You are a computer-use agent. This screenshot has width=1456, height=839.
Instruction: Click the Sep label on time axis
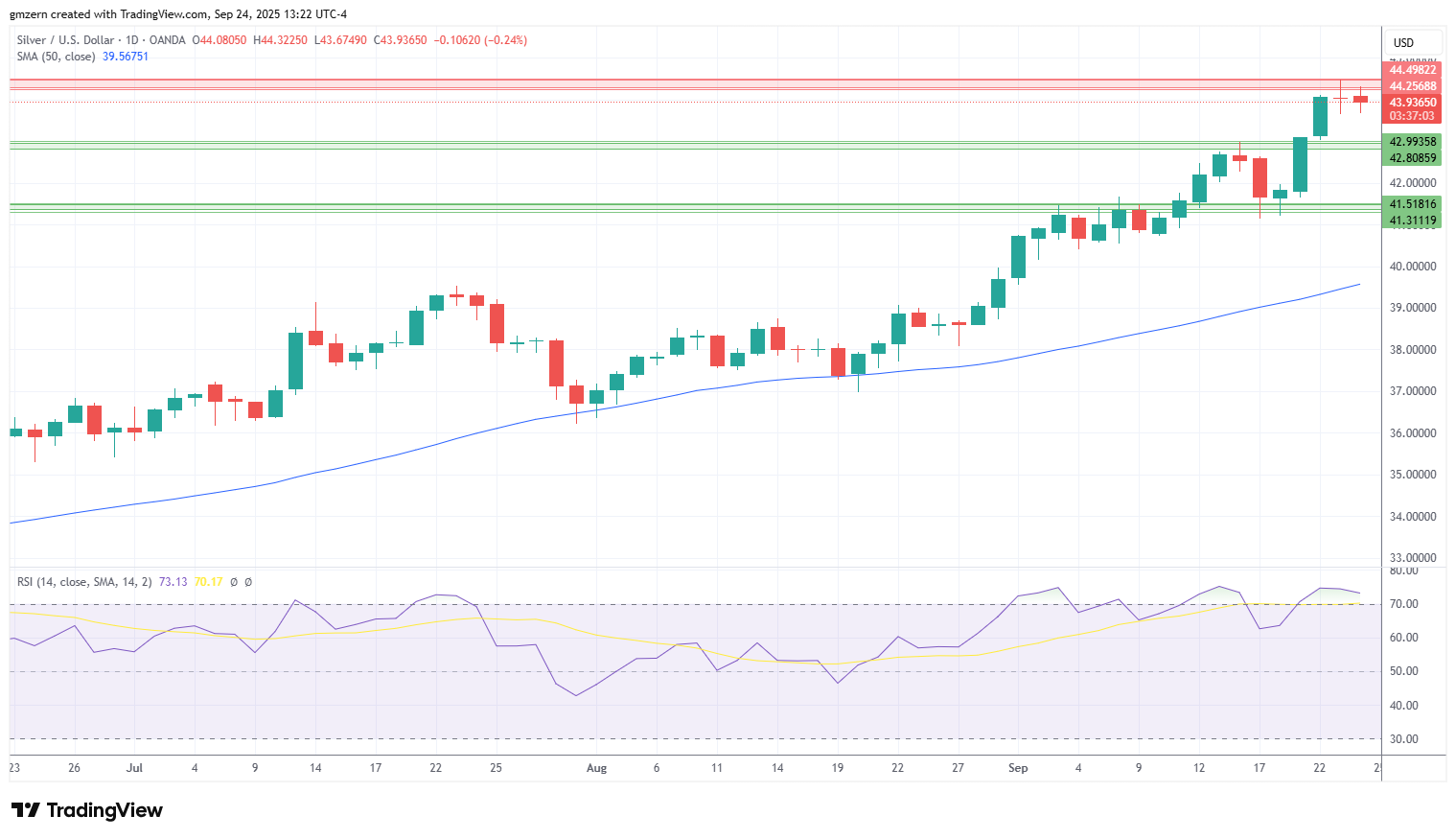point(1018,768)
